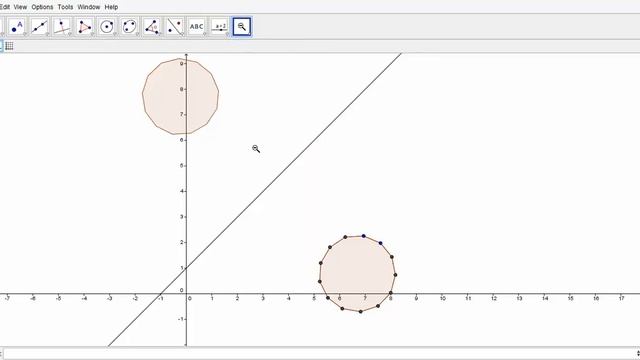Open the Help menu
This screenshot has width=640, height=360.
[x=111, y=7]
